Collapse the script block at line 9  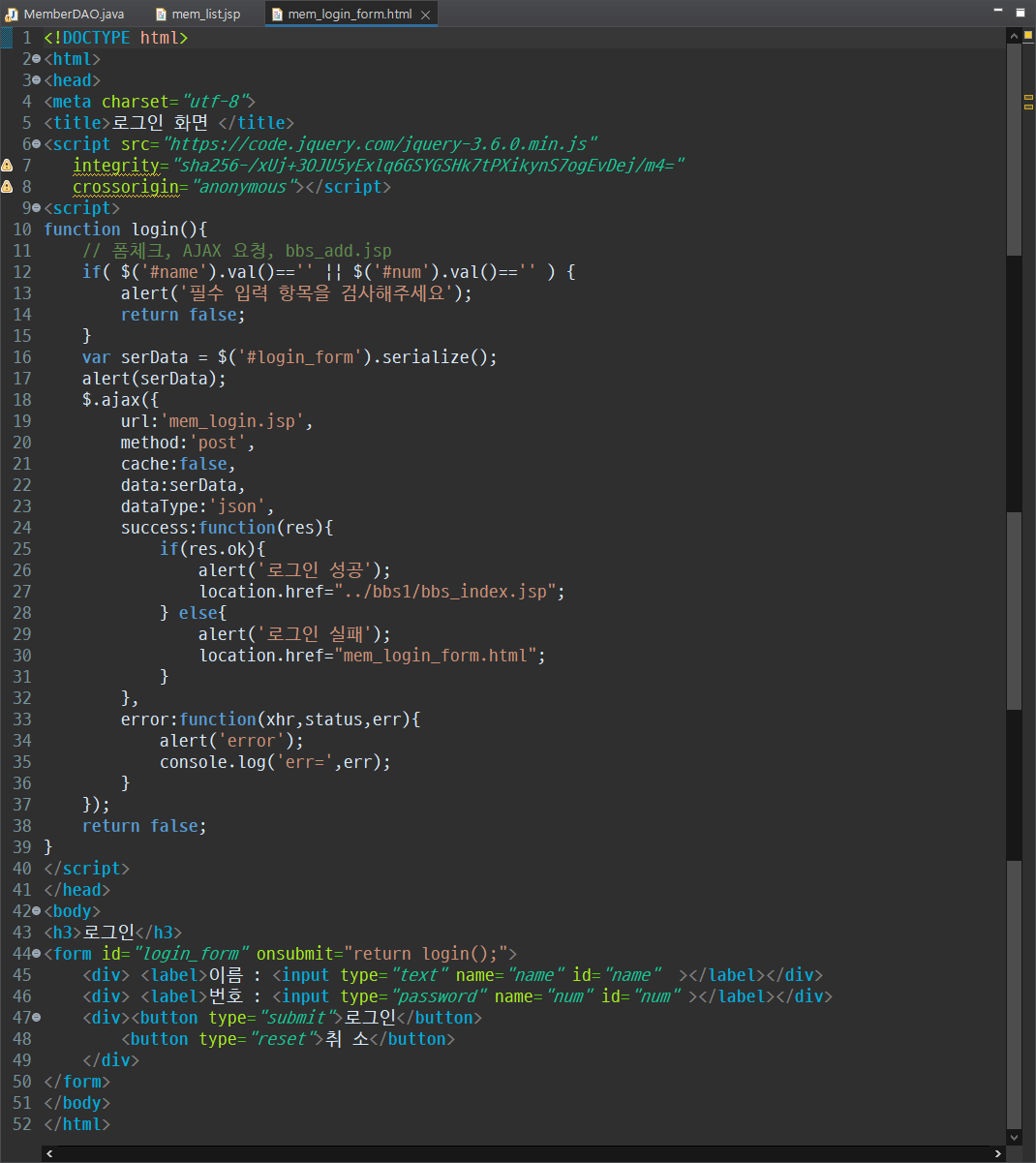pyautogui.click(x=36, y=208)
